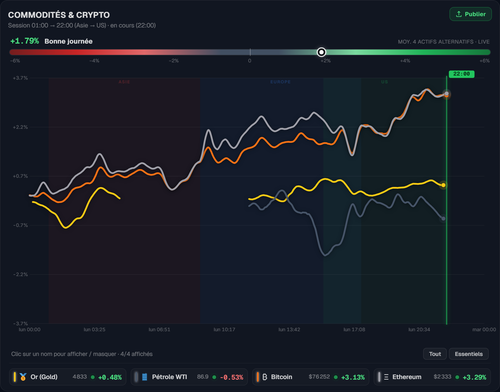Viewport: 500px width, 392px height.
Task: Click the Ethereum price $2333
Action: point(442,377)
